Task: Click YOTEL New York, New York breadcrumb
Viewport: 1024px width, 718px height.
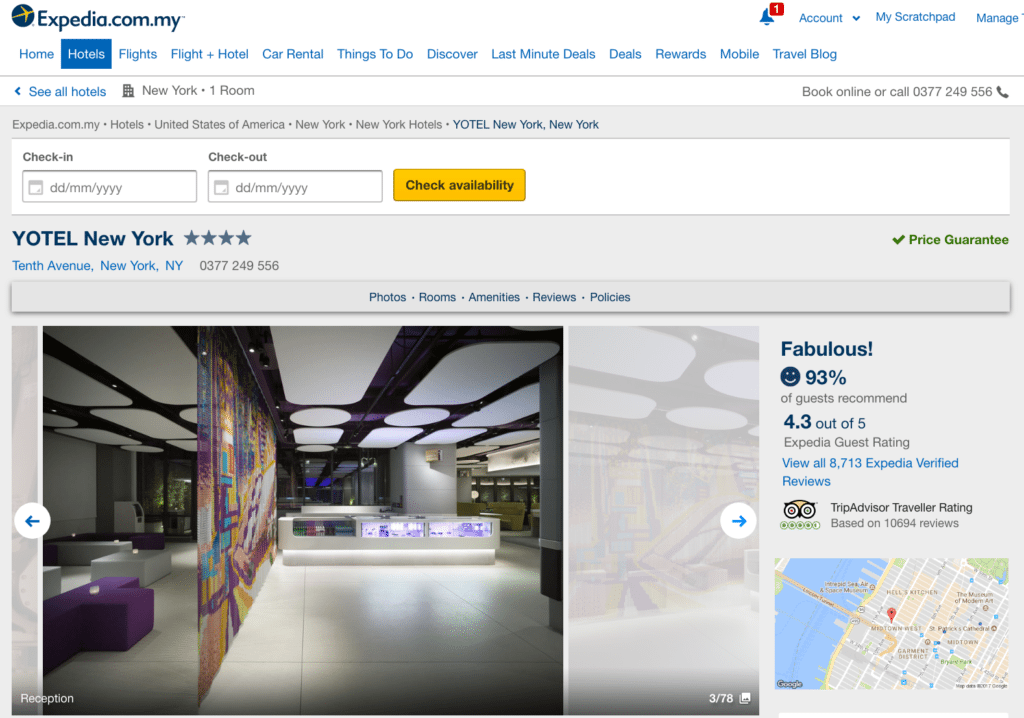Action: click(526, 125)
